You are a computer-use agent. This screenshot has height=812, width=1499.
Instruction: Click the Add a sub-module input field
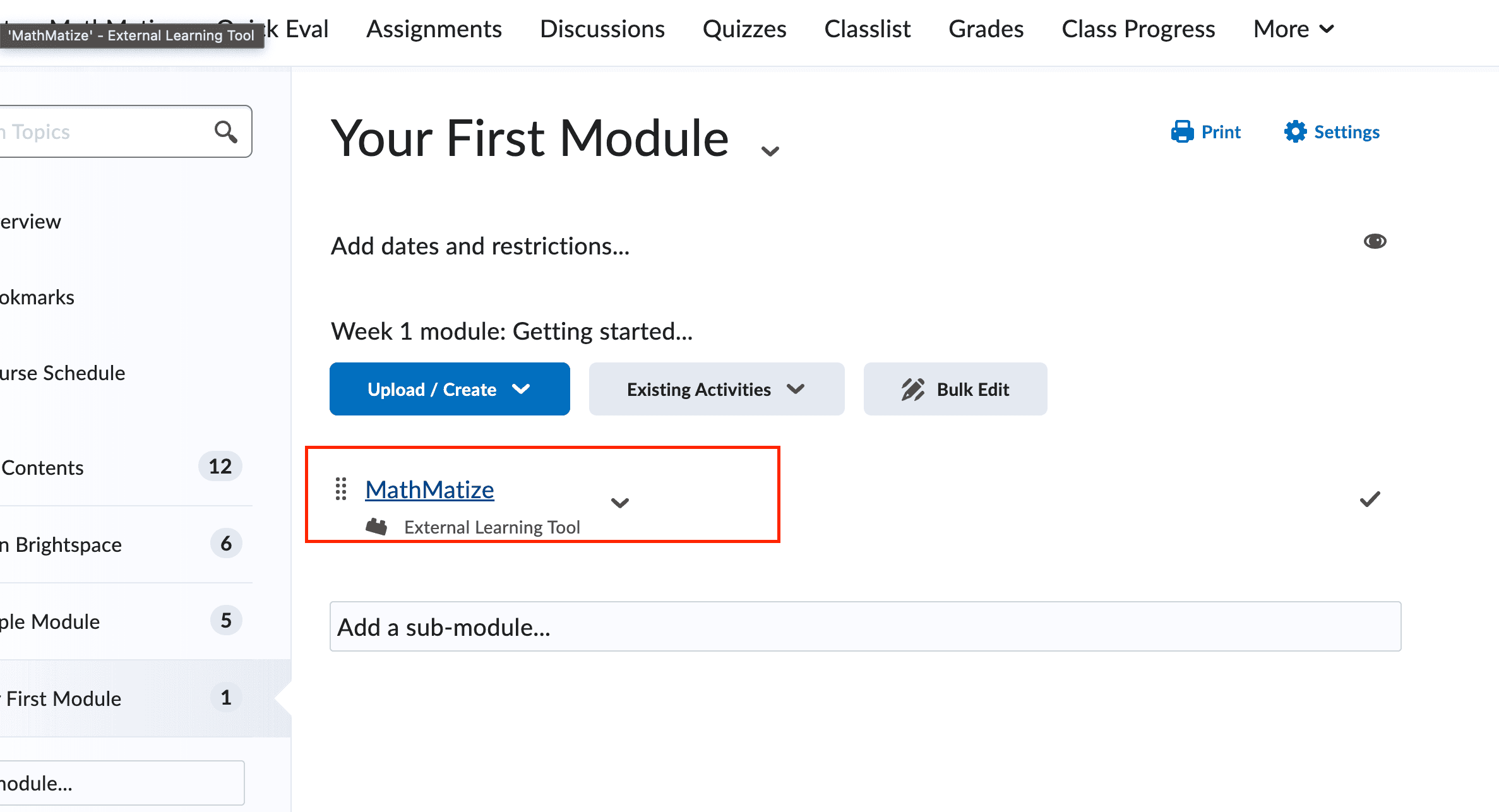[865, 626]
